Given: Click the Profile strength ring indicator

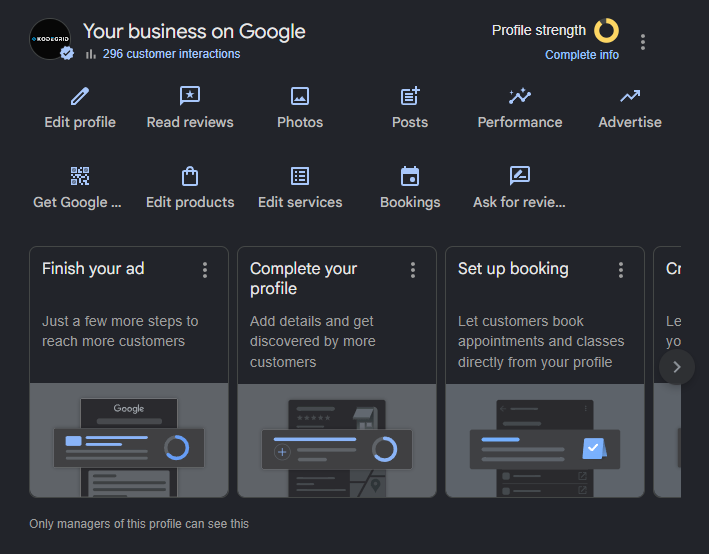Looking at the screenshot, I should [x=606, y=30].
